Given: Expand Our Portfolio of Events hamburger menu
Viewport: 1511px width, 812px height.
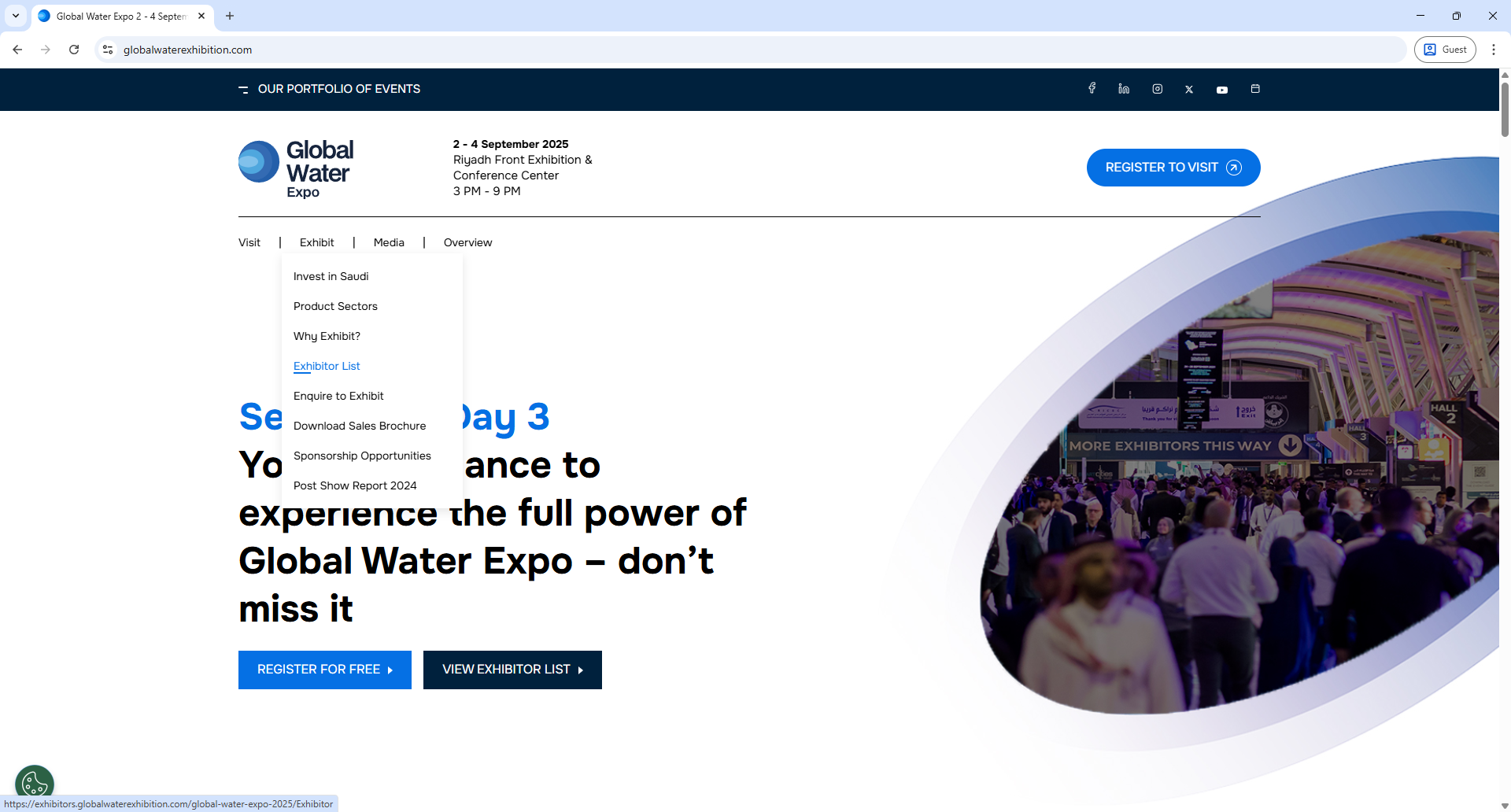Looking at the screenshot, I should pyautogui.click(x=244, y=89).
